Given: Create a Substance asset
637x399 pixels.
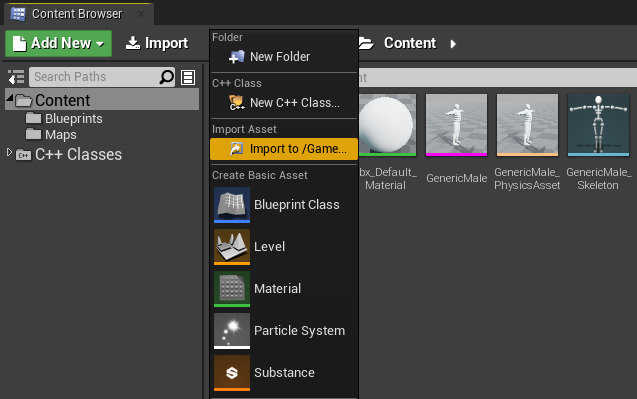Looking at the screenshot, I should click(284, 373).
